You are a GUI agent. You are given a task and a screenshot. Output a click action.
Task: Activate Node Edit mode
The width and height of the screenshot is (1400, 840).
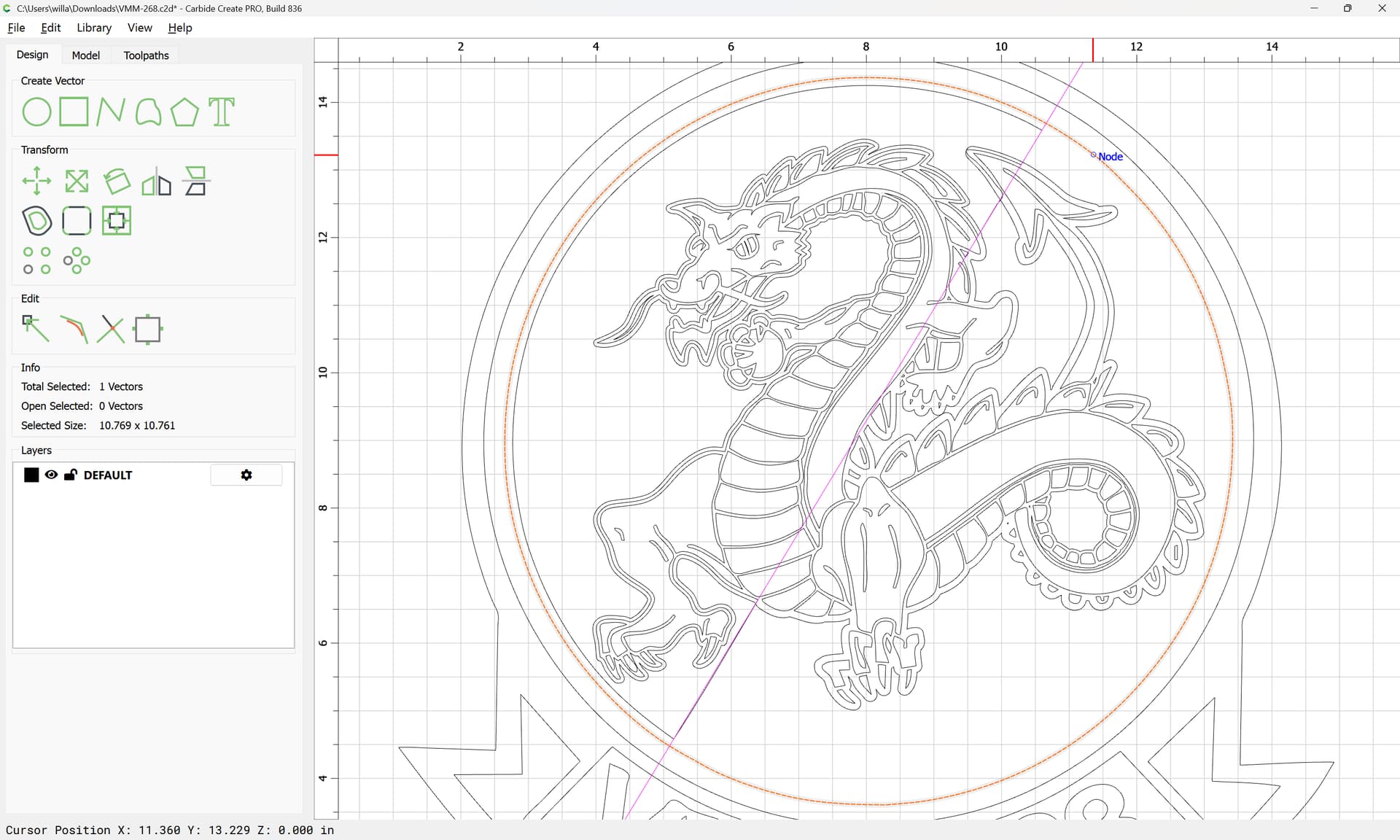point(35,329)
